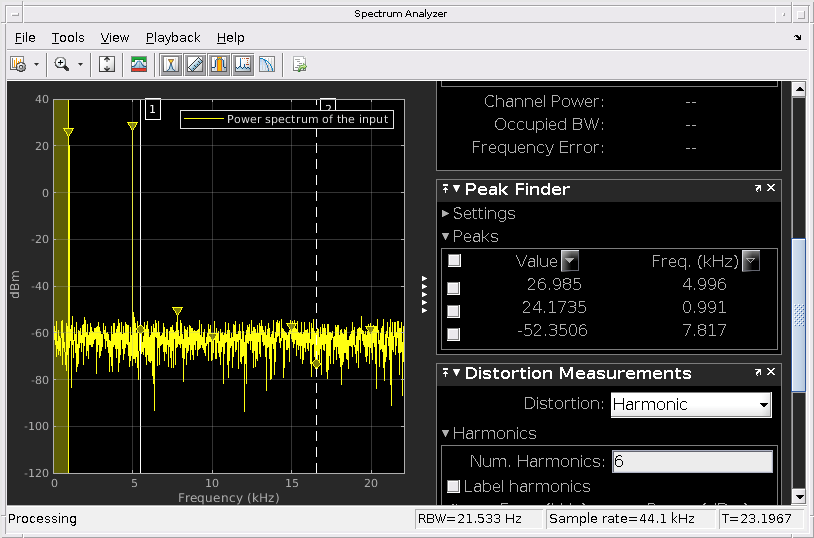Select the zoom magnifier tool
Image resolution: width=814 pixels, height=538 pixels.
click(x=62, y=64)
